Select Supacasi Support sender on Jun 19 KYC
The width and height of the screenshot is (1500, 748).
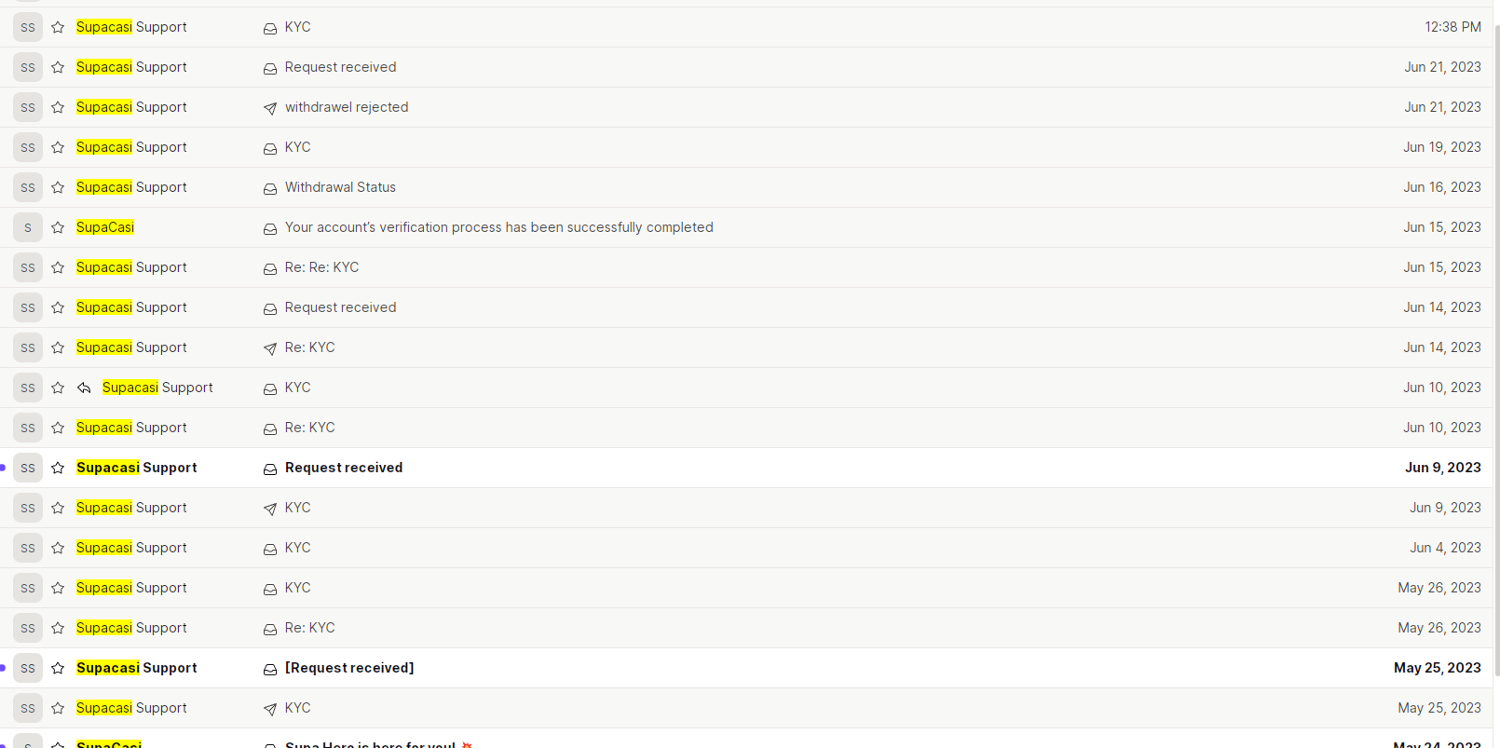[x=131, y=147]
